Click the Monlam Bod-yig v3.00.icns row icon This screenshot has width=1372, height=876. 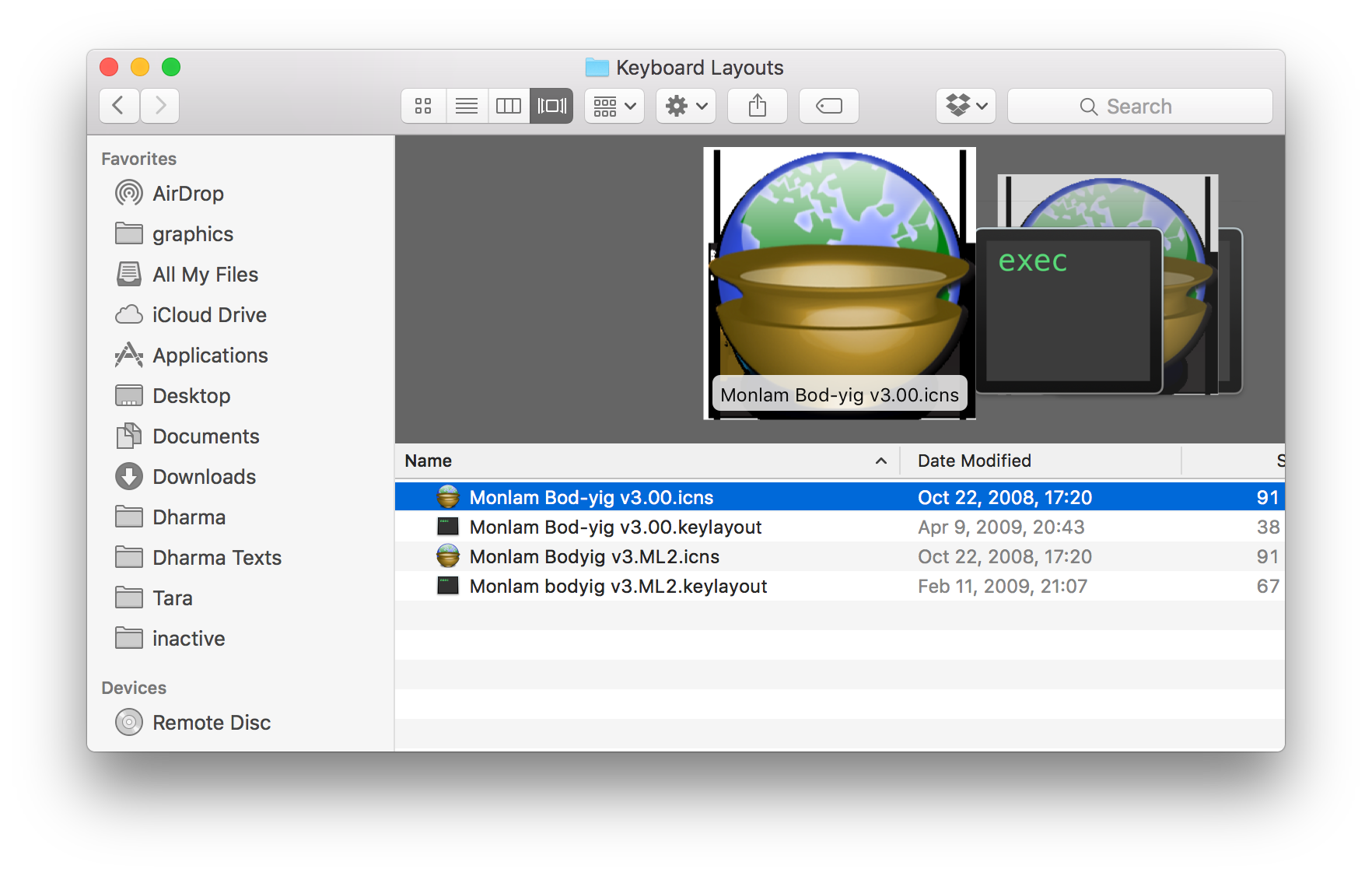448,497
